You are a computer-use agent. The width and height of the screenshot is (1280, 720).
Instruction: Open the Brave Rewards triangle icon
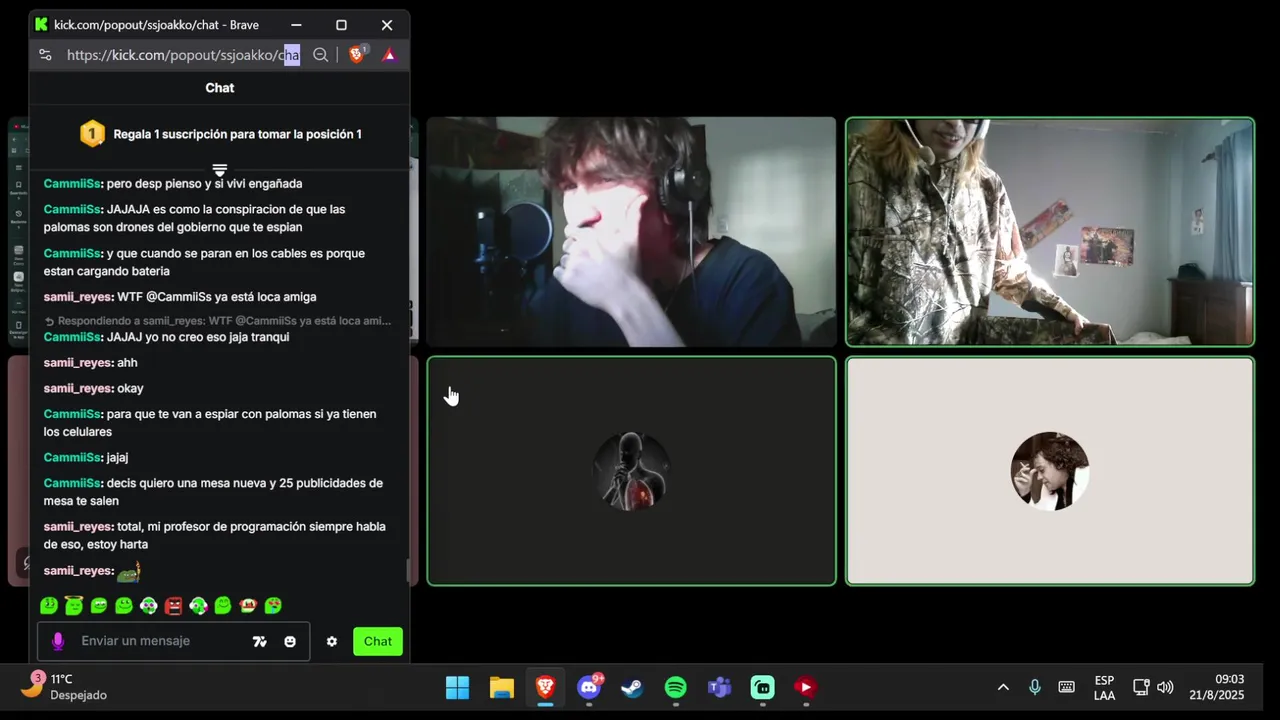coord(389,55)
